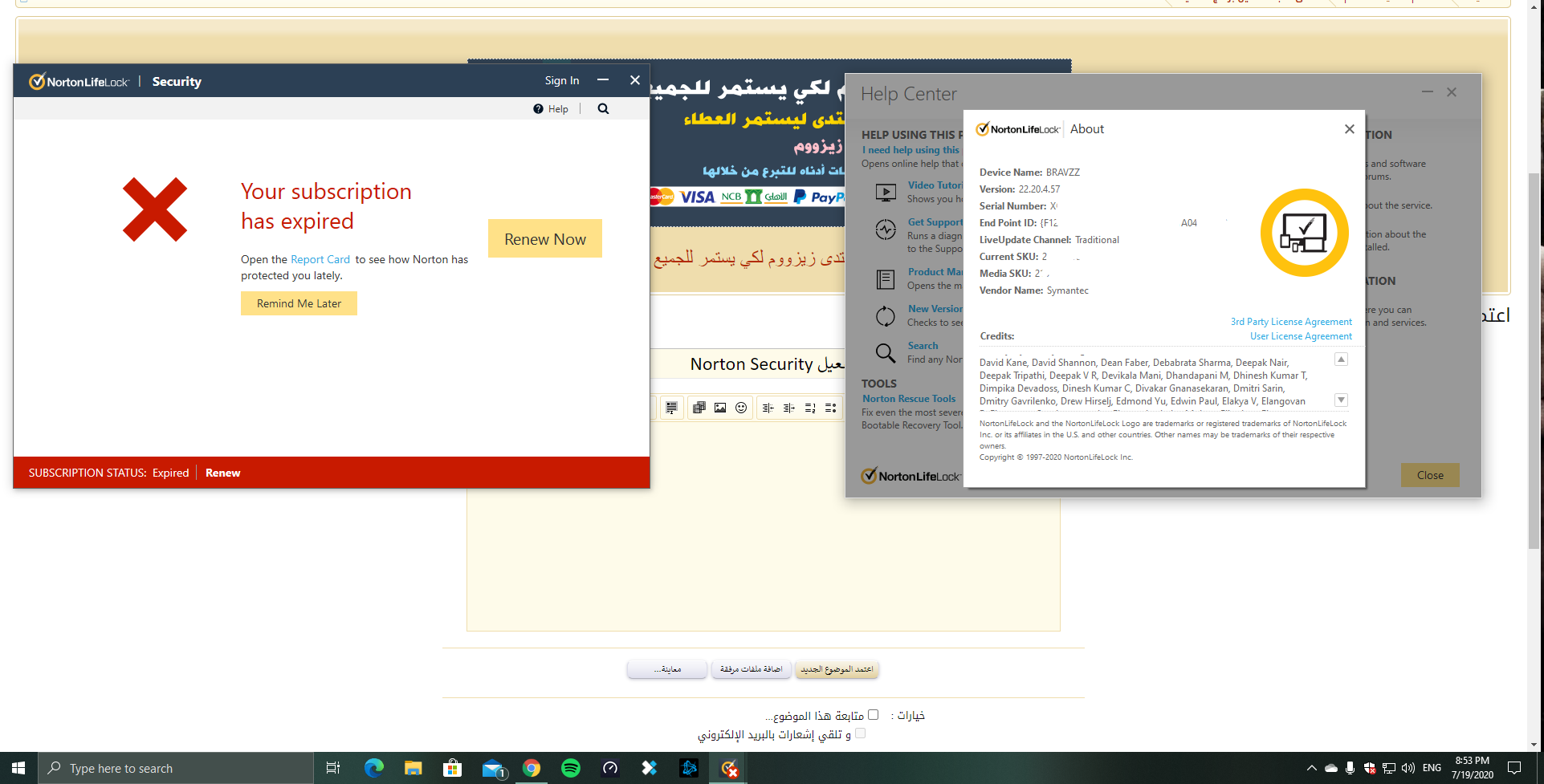The width and height of the screenshot is (1544, 784).
Task: Open the Mail app from the taskbar
Action: click(x=493, y=768)
